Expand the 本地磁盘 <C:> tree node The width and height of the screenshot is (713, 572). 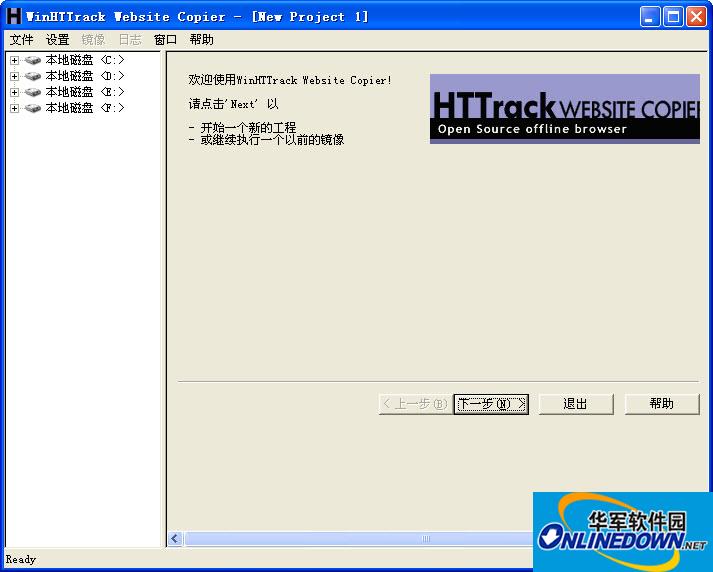point(15,60)
